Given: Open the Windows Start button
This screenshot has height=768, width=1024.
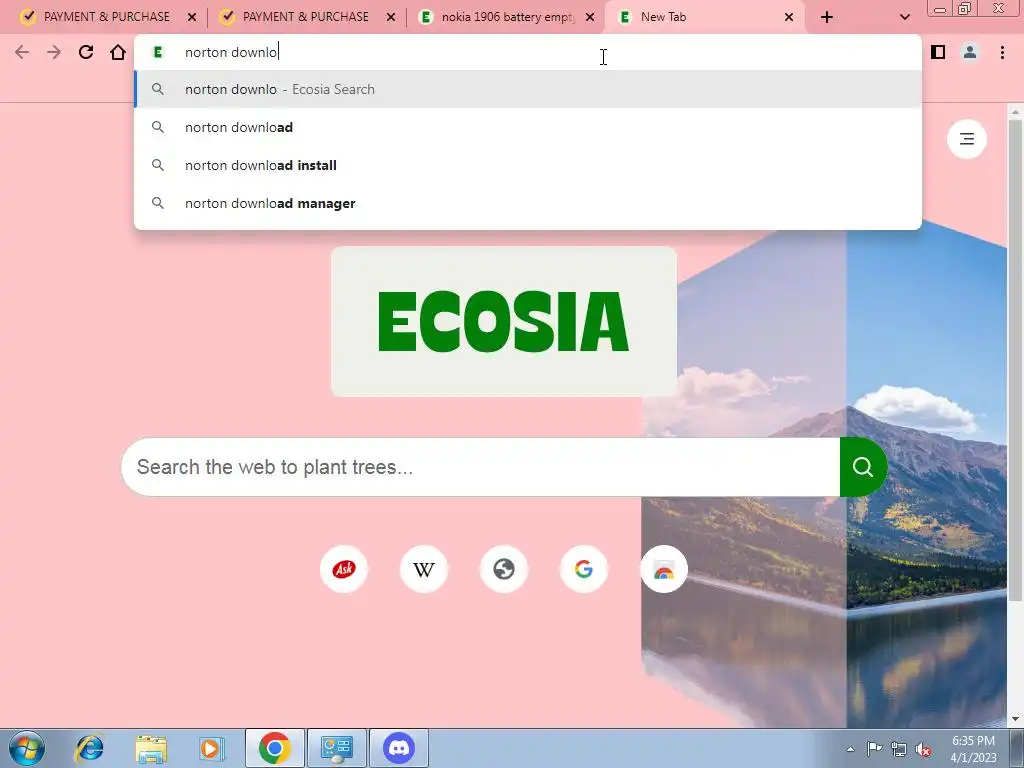Looking at the screenshot, I should 27,748.
